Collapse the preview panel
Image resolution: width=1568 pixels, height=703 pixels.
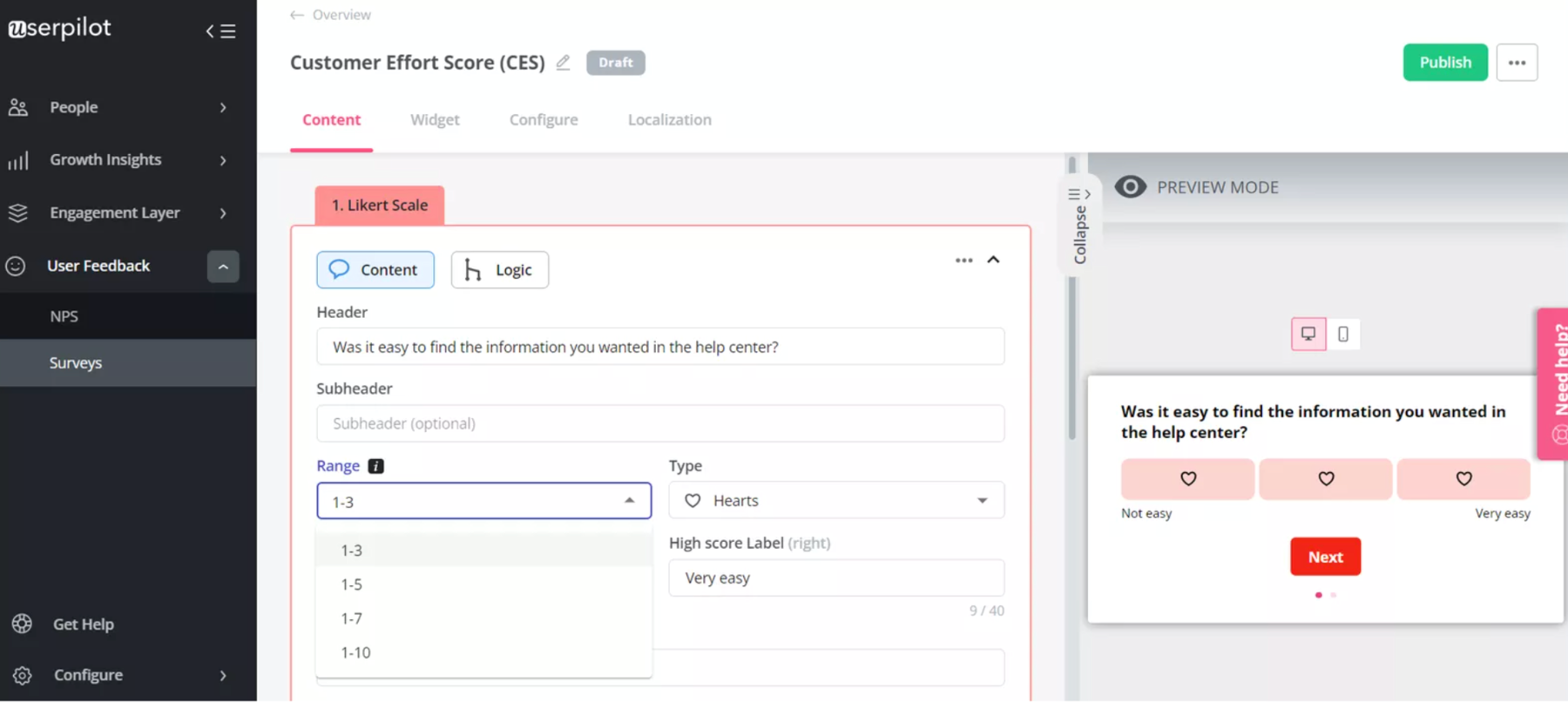[1079, 225]
